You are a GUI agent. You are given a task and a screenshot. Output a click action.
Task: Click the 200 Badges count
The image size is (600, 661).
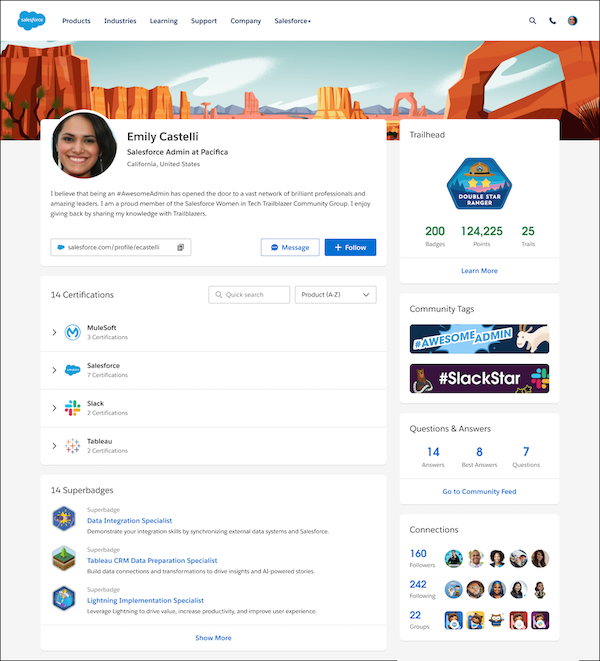pyautogui.click(x=435, y=231)
